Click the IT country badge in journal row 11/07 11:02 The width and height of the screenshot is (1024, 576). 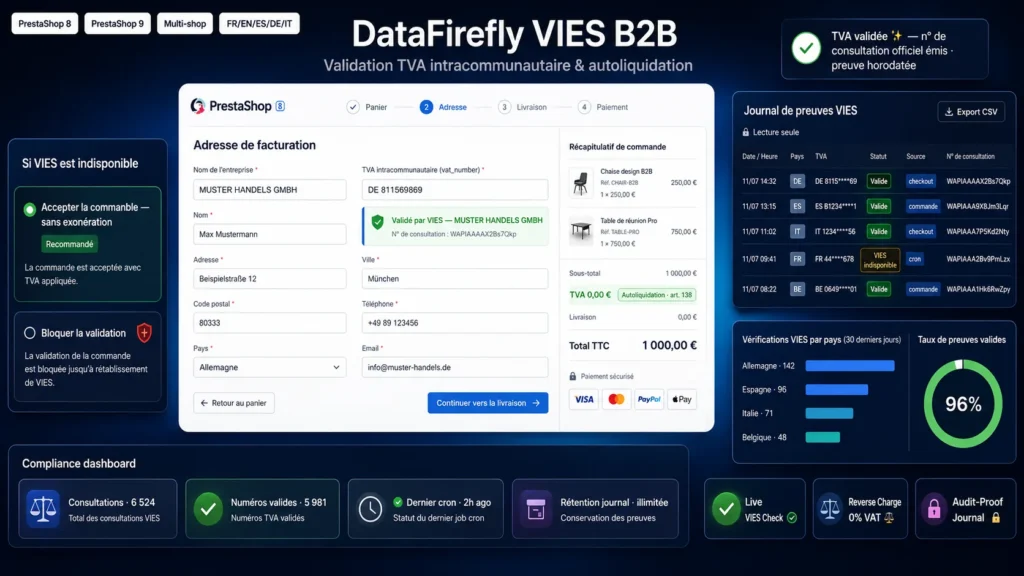(797, 231)
